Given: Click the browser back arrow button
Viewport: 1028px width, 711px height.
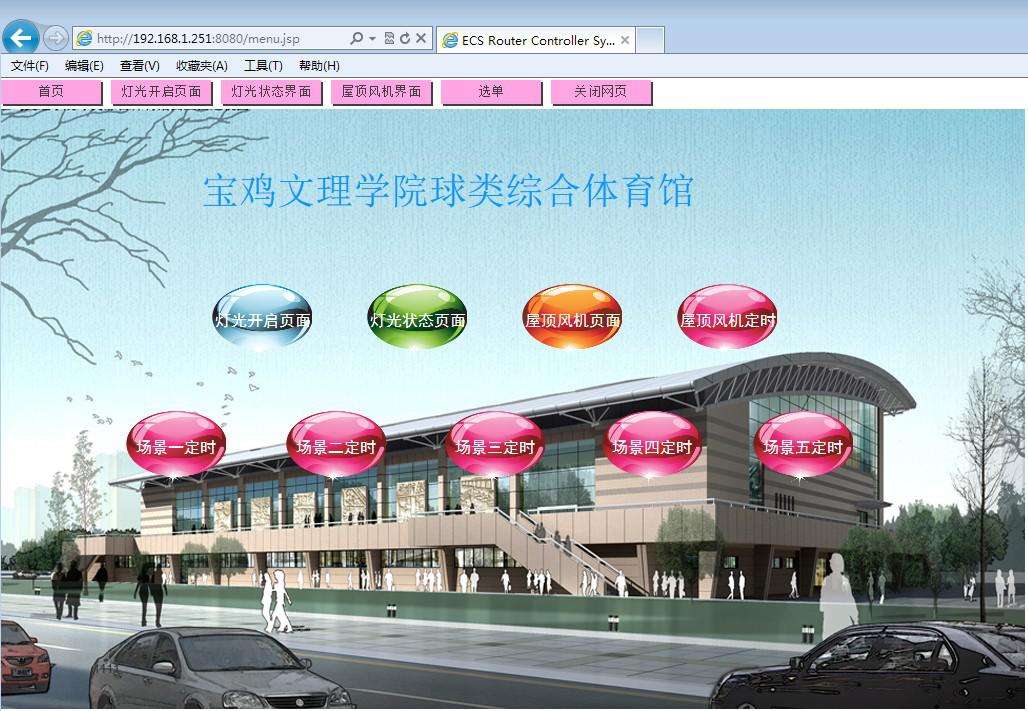Looking at the screenshot, I should [x=21, y=38].
